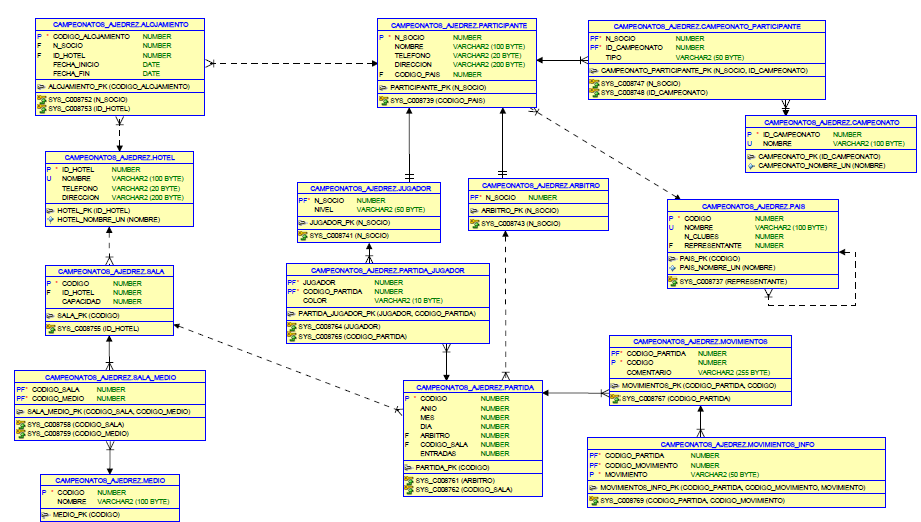Viewport: 921px width, 522px height.
Task: Select the SALA_MEDIO_PK key icon
Action: point(21,412)
